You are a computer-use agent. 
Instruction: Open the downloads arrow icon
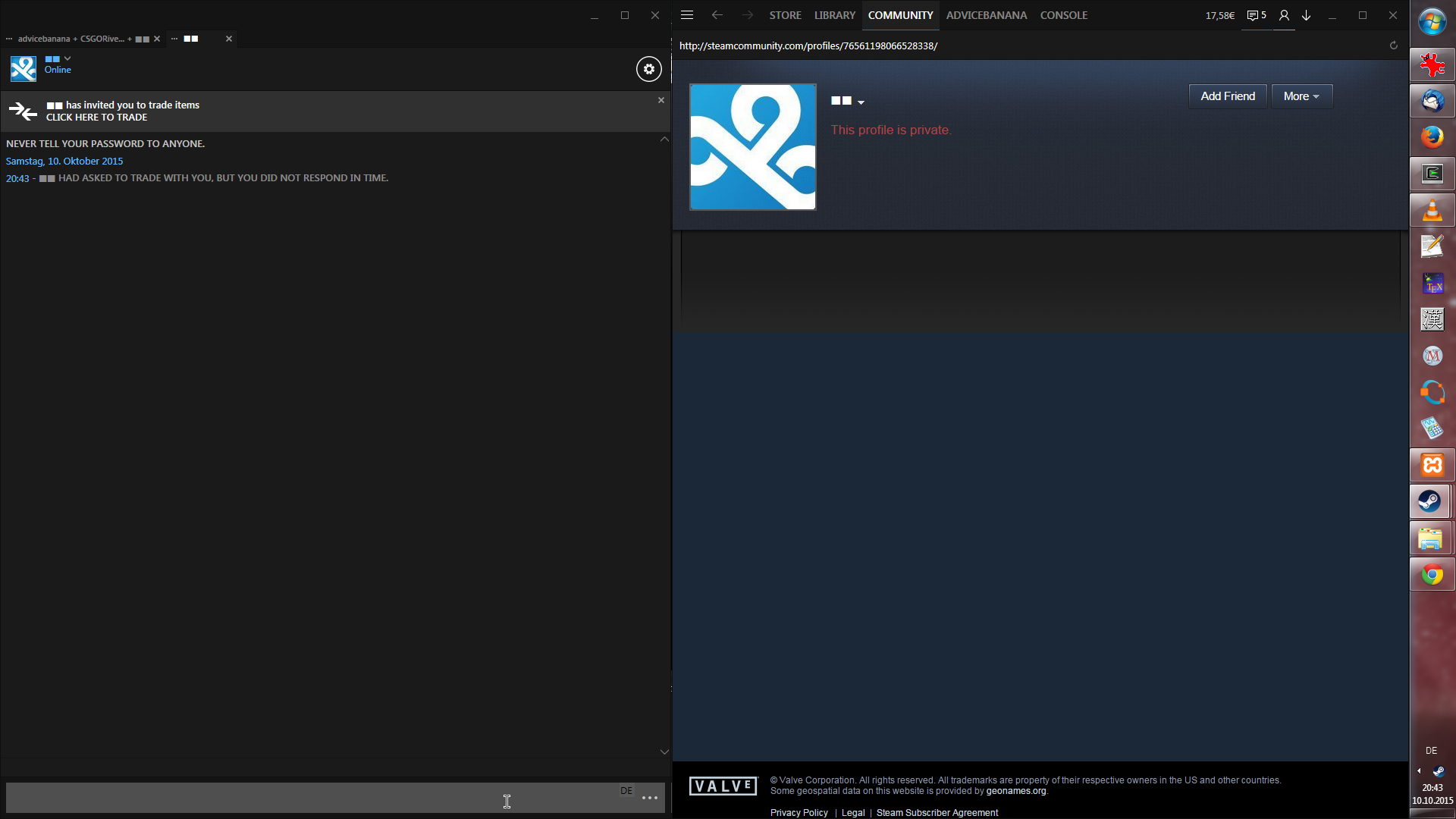[x=1307, y=15]
